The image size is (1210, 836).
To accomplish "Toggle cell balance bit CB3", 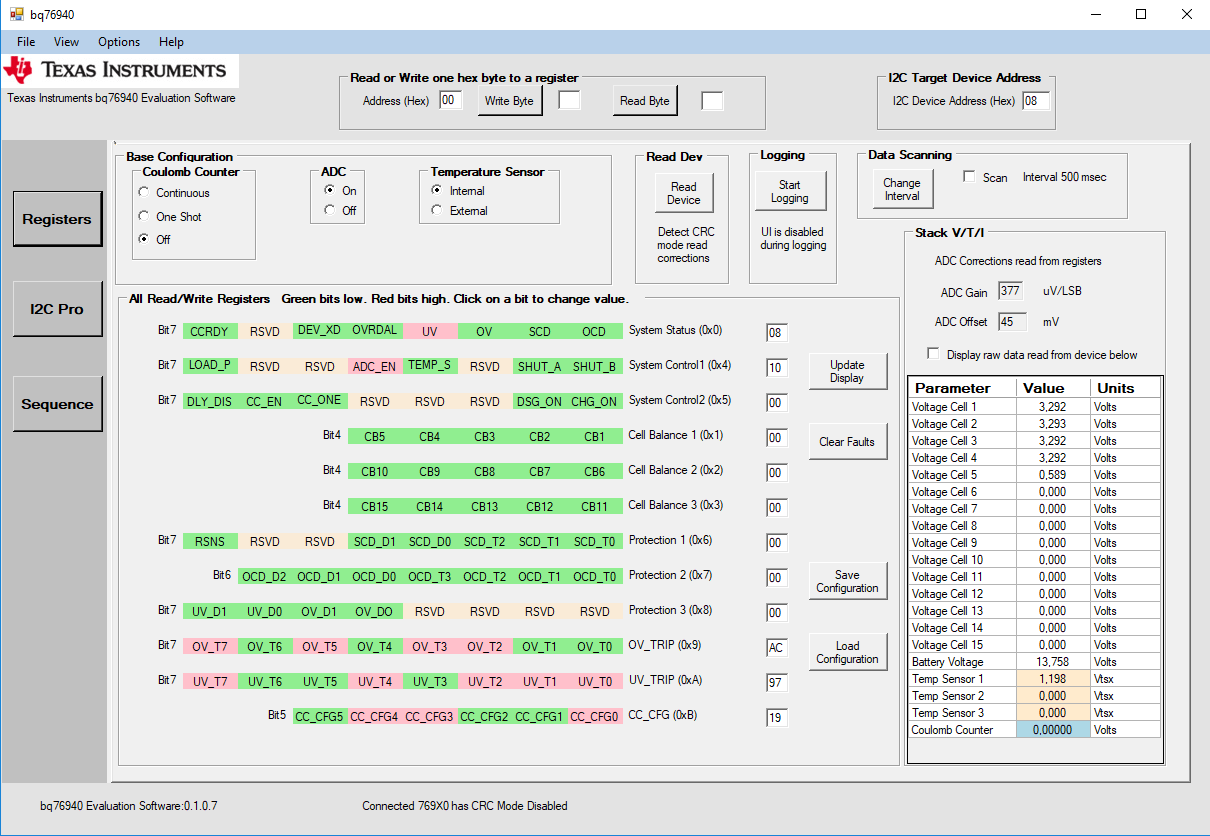I will (485, 436).
